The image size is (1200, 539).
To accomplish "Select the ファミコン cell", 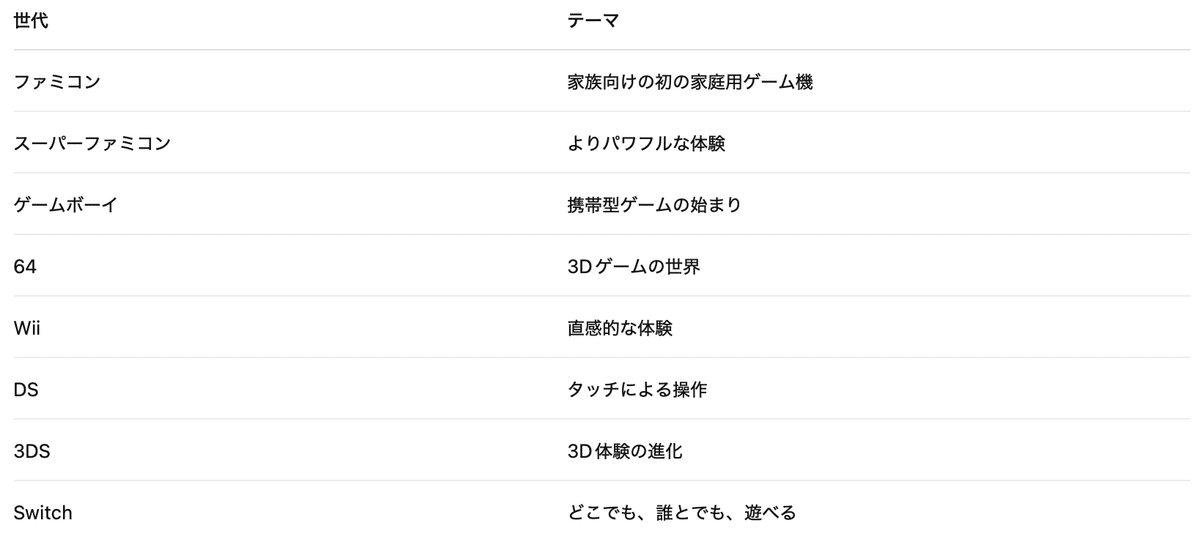I will click(57, 82).
